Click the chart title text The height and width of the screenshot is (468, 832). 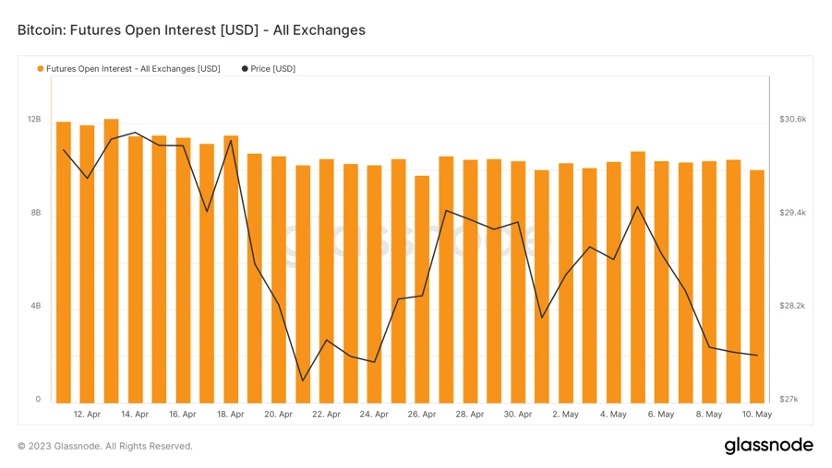tap(191, 30)
